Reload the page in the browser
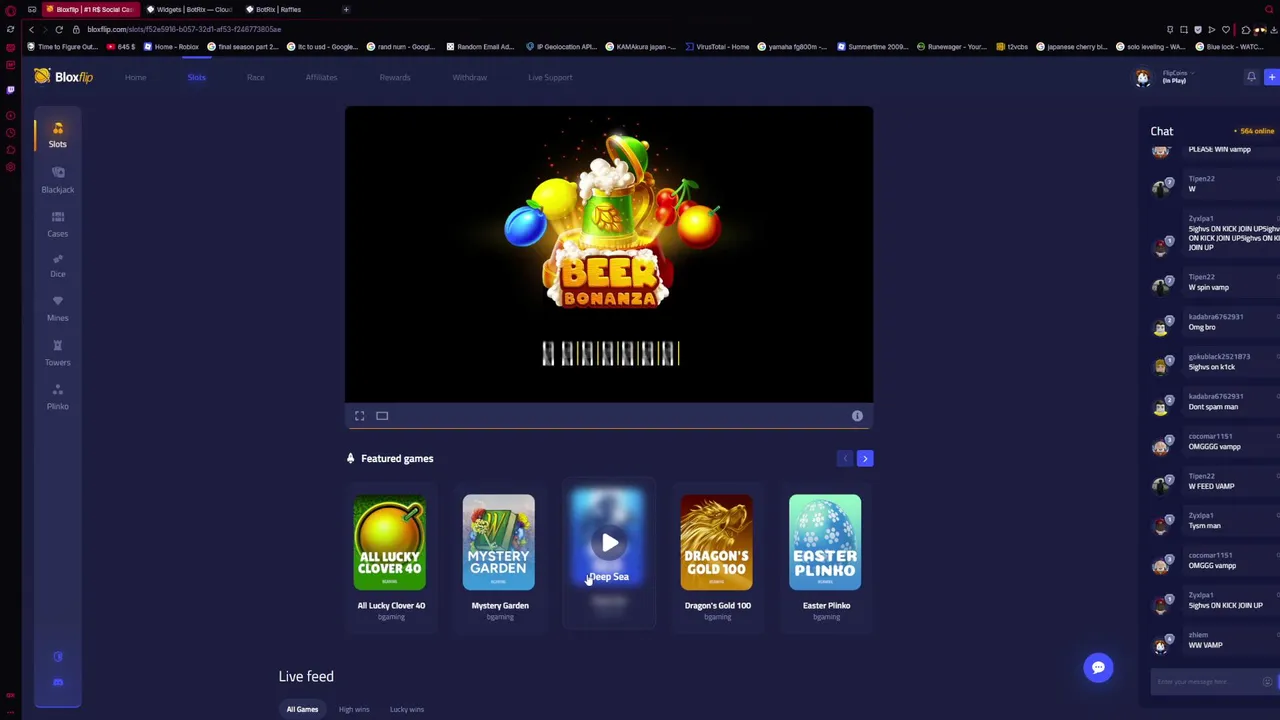Screen dimensions: 1280x720 (x=59, y=29)
